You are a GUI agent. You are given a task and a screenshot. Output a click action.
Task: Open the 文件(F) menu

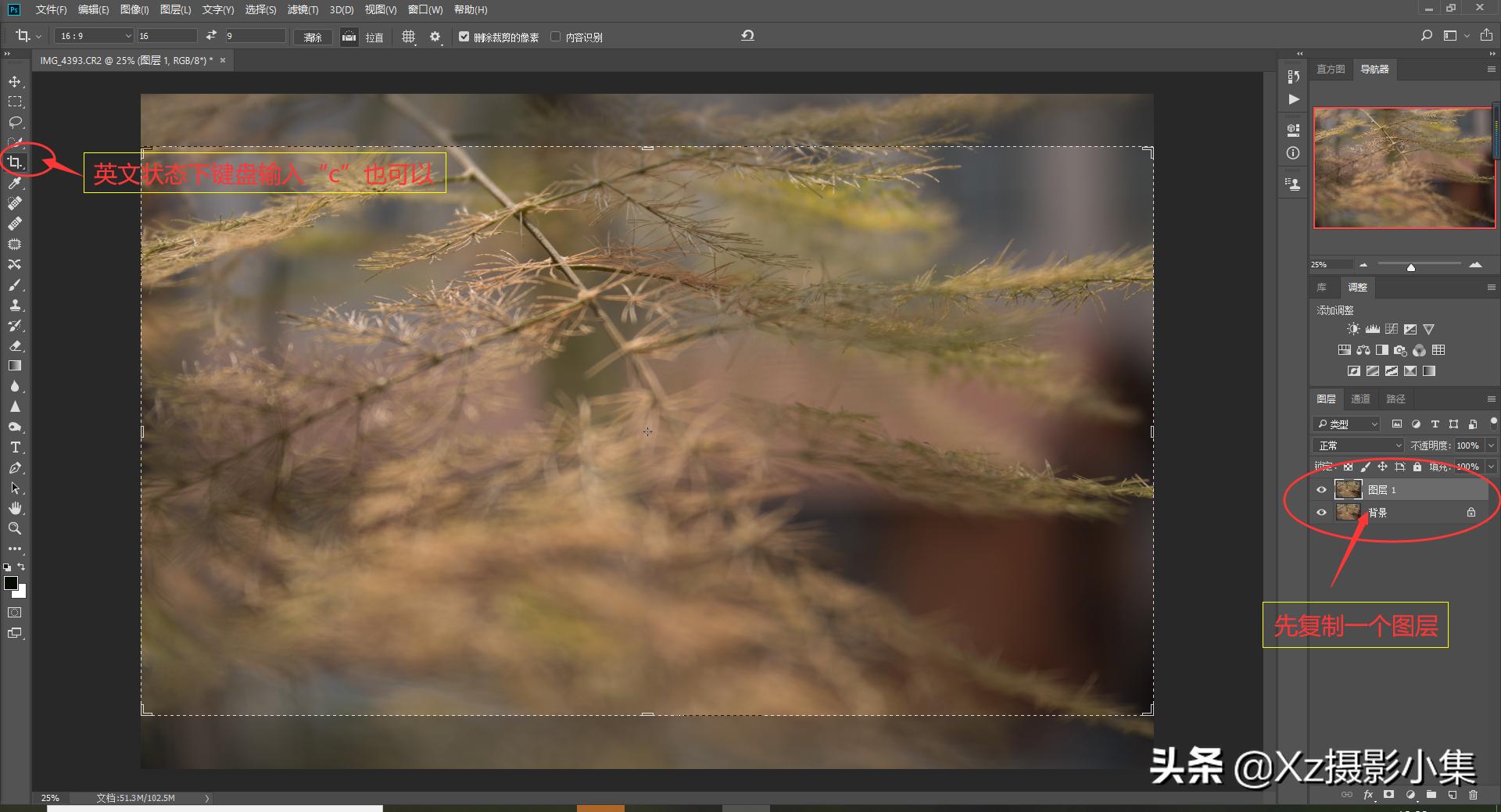51,9
